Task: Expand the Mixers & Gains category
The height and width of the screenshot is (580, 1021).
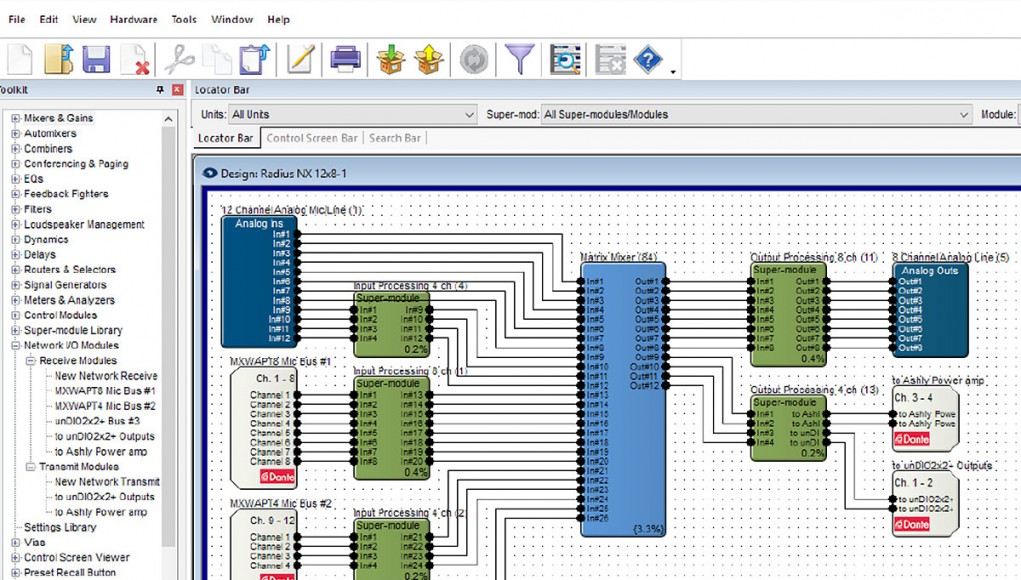Action: [16, 118]
